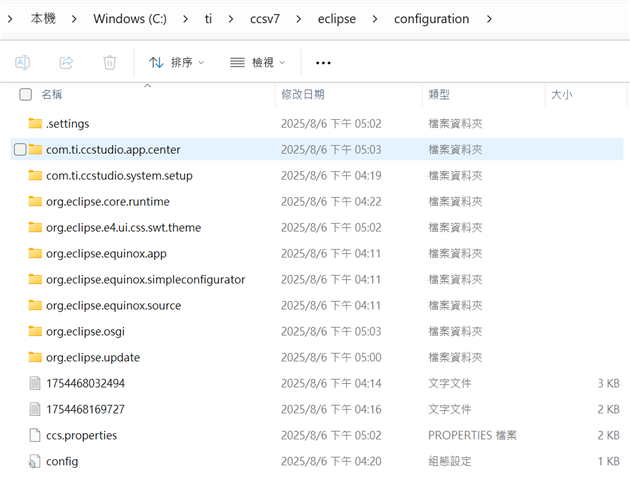Click the 3 KB size of 1754468032494
This screenshot has width=630, height=479.
click(x=608, y=383)
